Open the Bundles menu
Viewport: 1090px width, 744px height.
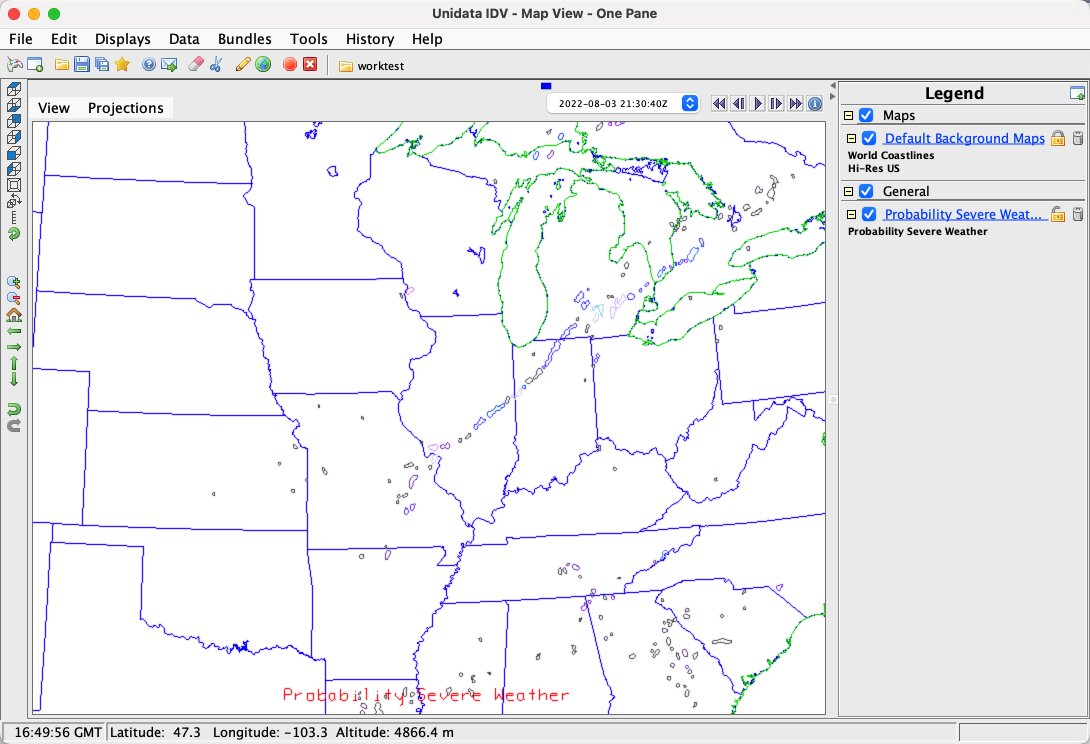[244, 39]
